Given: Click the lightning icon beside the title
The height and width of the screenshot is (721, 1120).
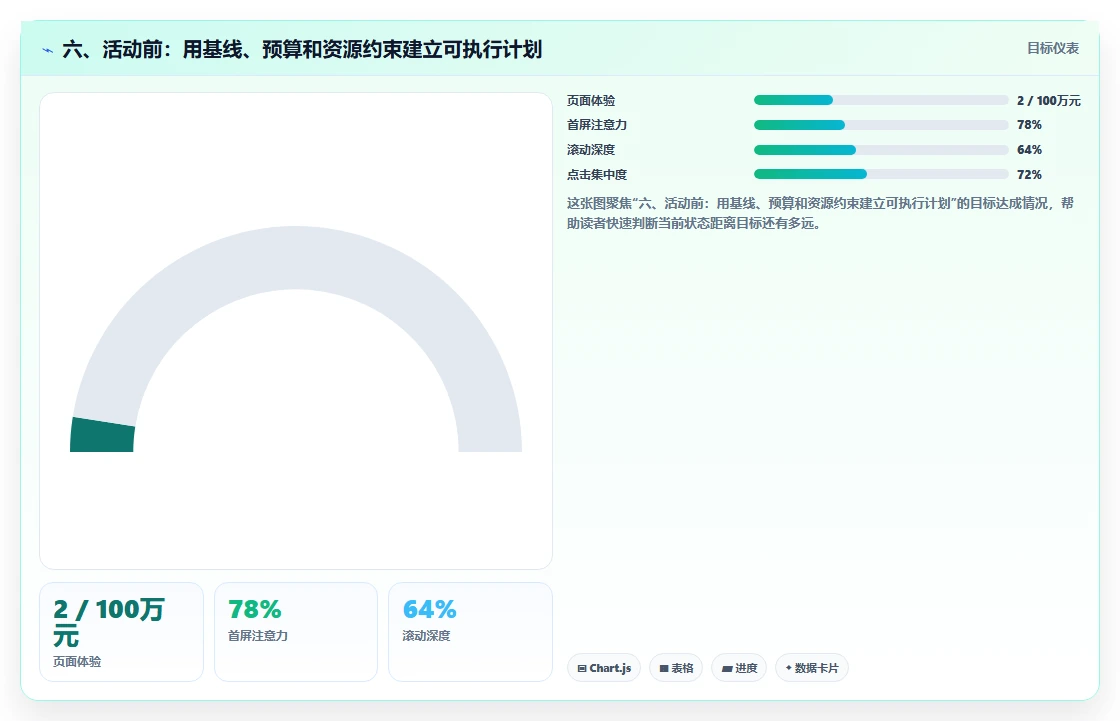Looking at the screenshot, I should [47, 50].
